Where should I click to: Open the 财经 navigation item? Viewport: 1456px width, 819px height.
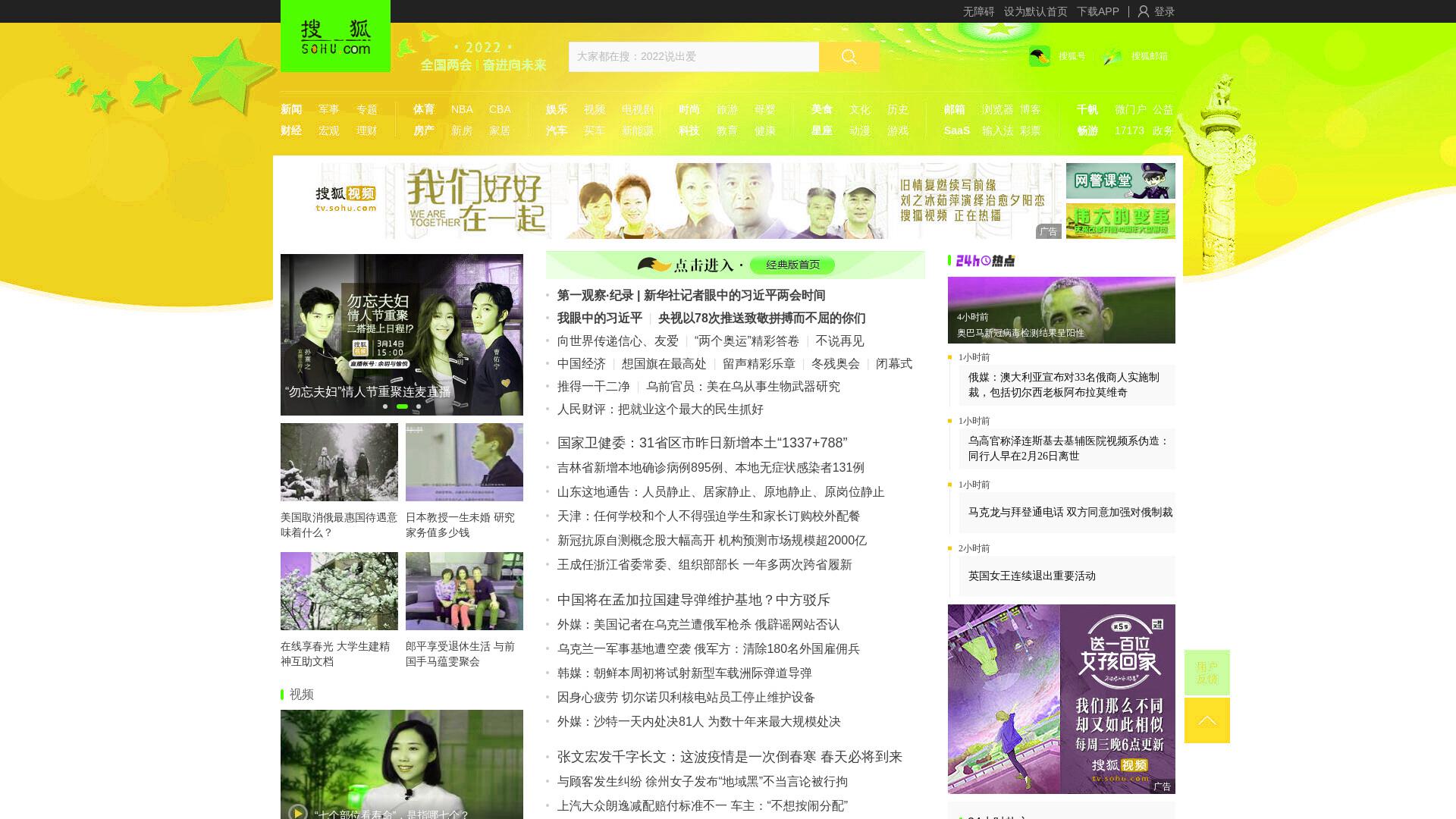[x=291, y=130]
